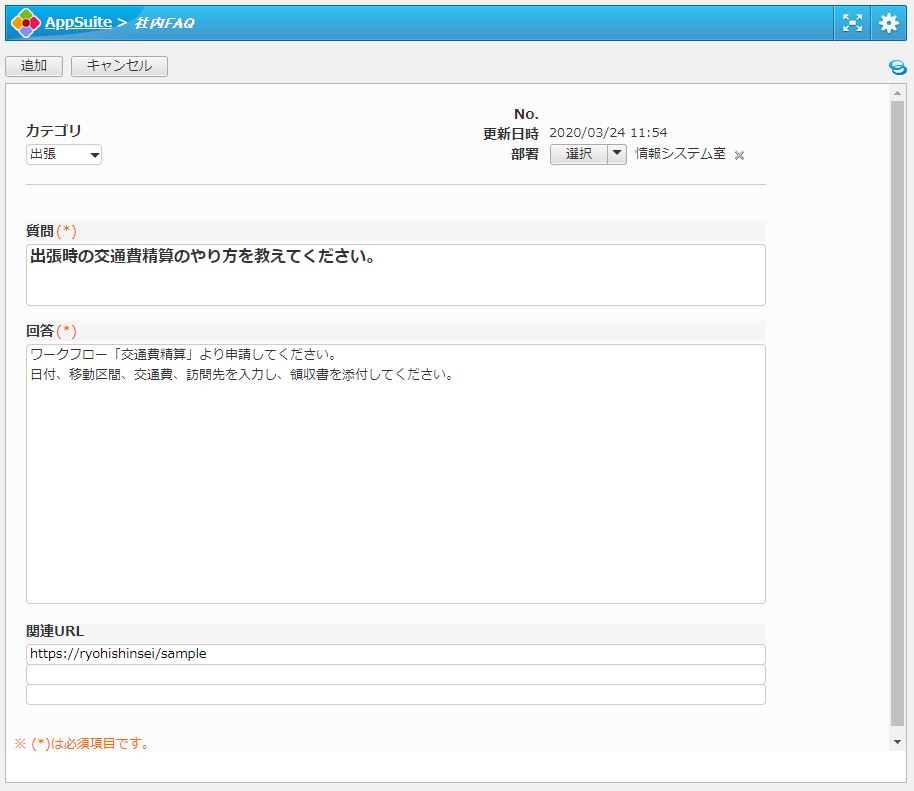Click the scrollbar up arrow
Screen dimensions: 914x791
[x=897, y=92]
